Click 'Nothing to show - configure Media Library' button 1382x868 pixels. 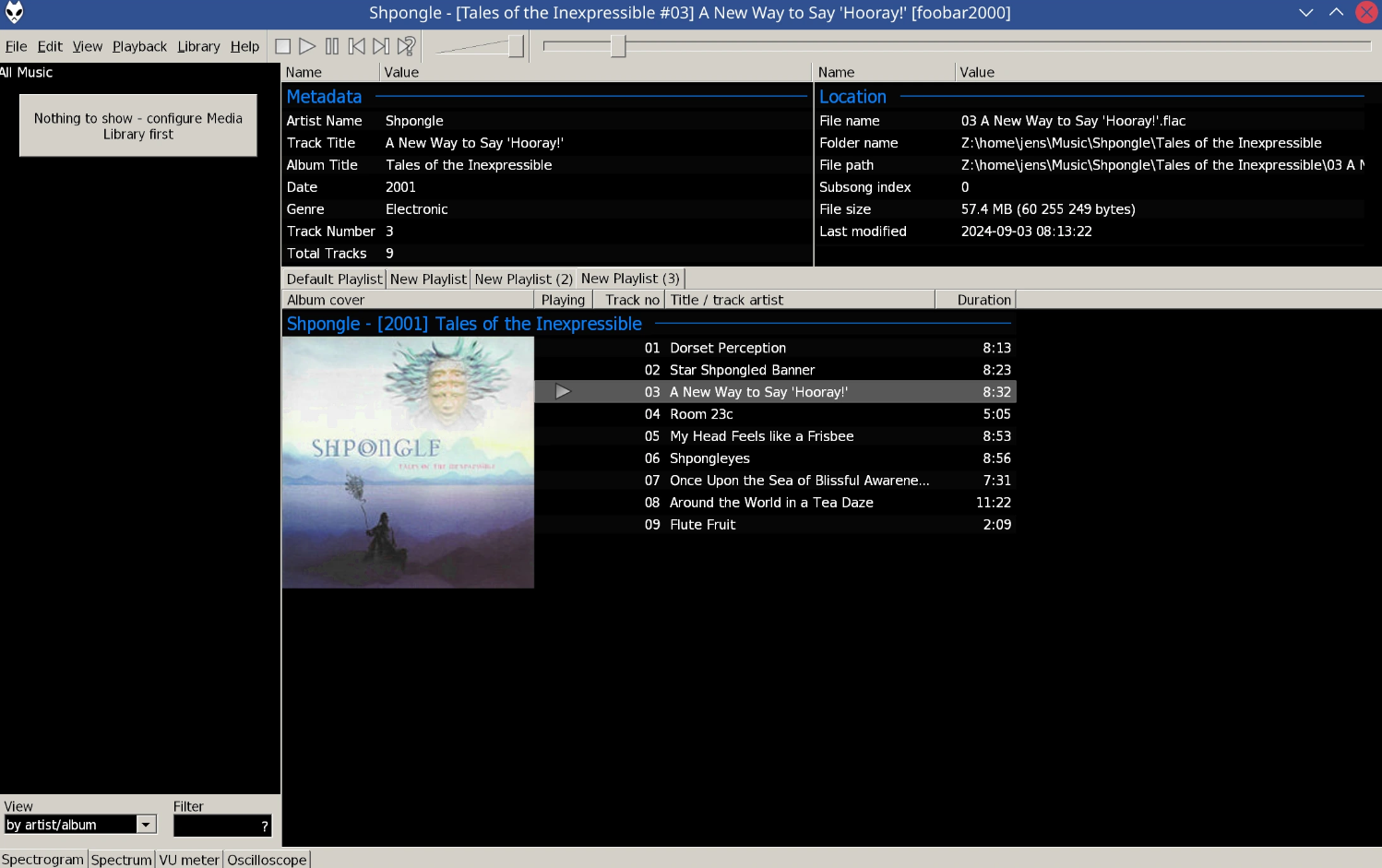[138, 125]
